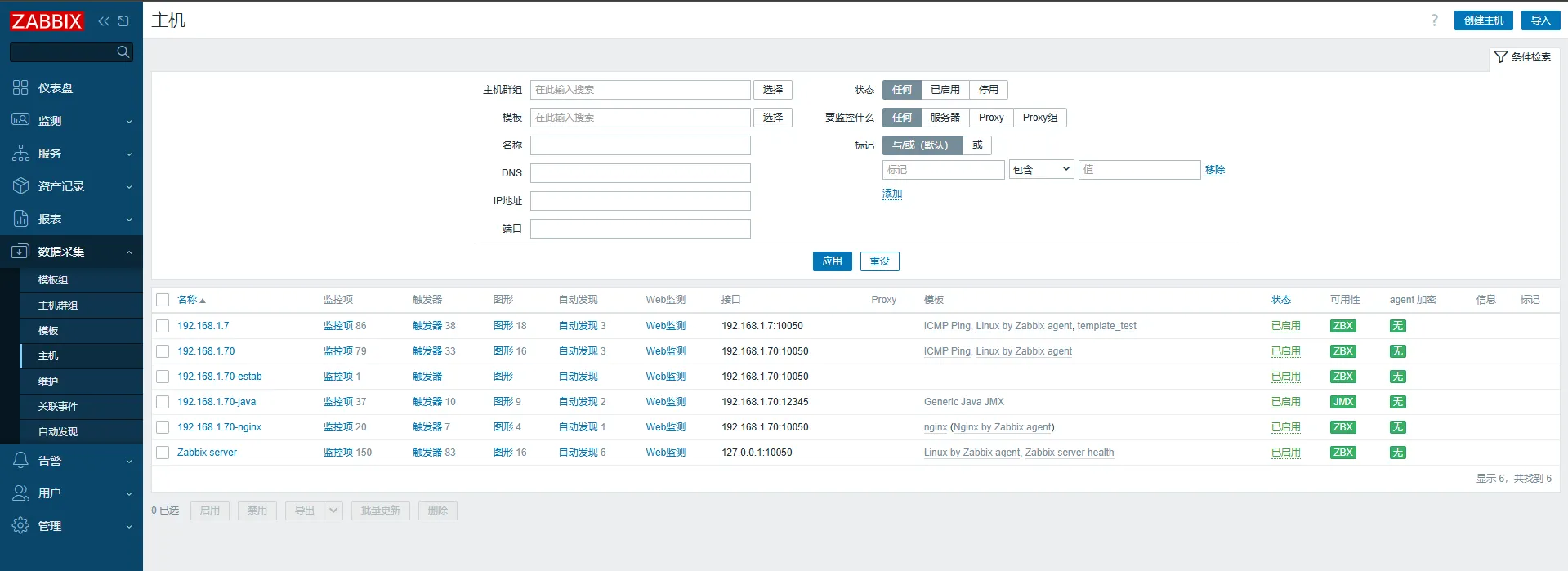Expand the 告警 menu chevron
This screenshot has width=1568, height=571.
pos(129,462)
